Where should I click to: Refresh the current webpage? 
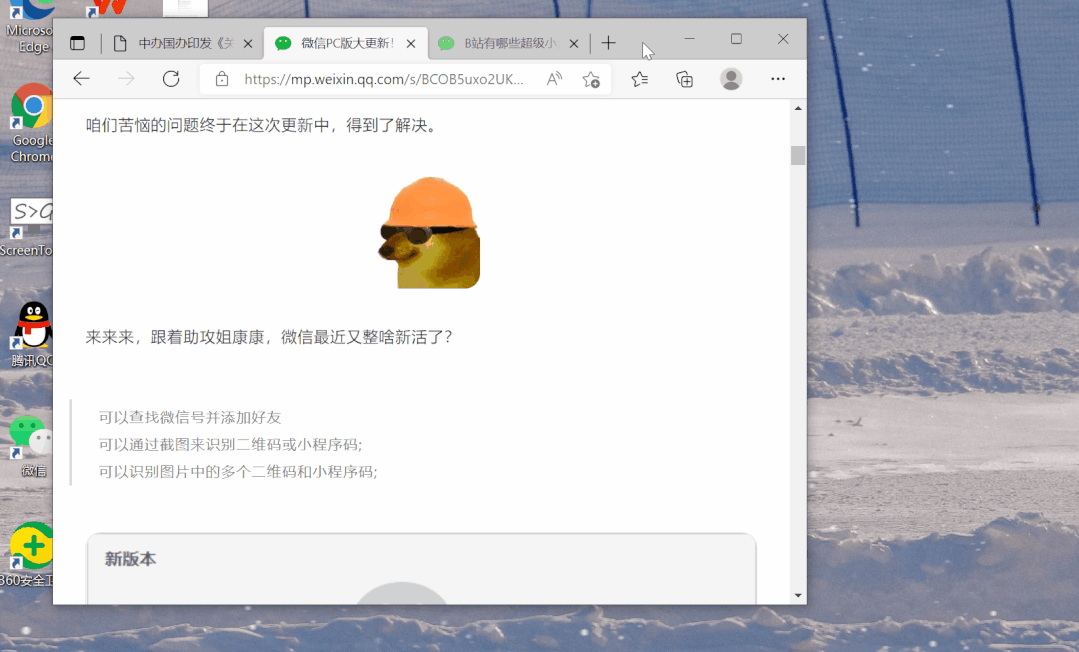170,79
